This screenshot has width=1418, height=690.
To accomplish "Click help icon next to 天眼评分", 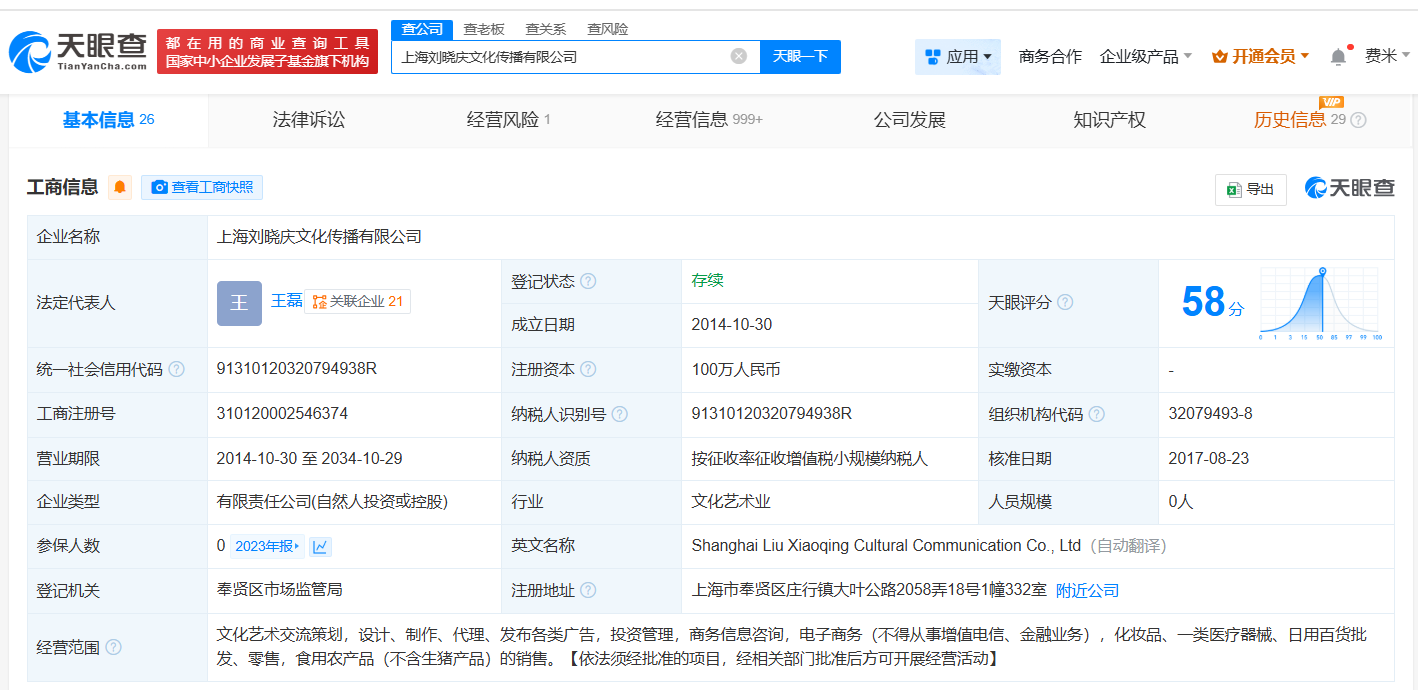I will [x=1065, y=302].
